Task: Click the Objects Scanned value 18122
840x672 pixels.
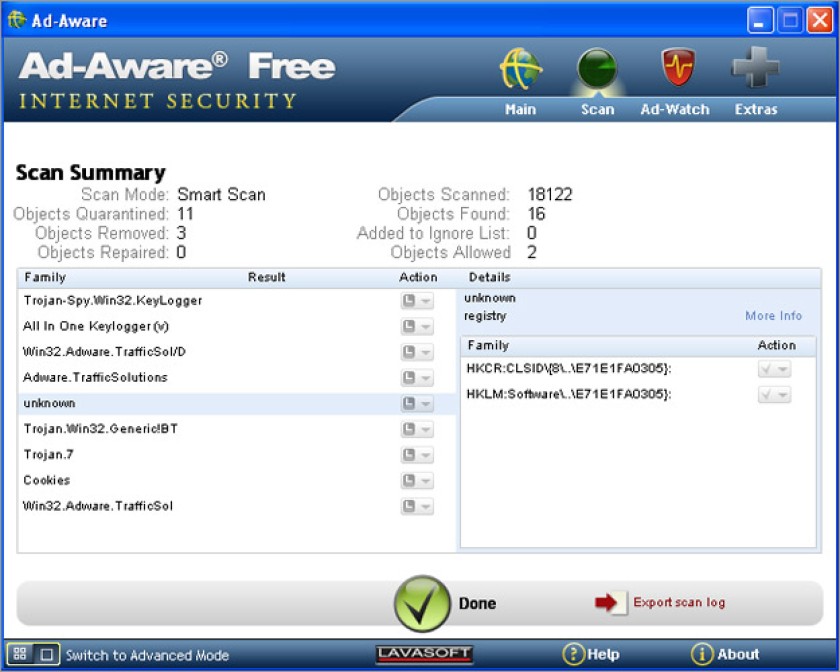Action: (x=550, y=195)
